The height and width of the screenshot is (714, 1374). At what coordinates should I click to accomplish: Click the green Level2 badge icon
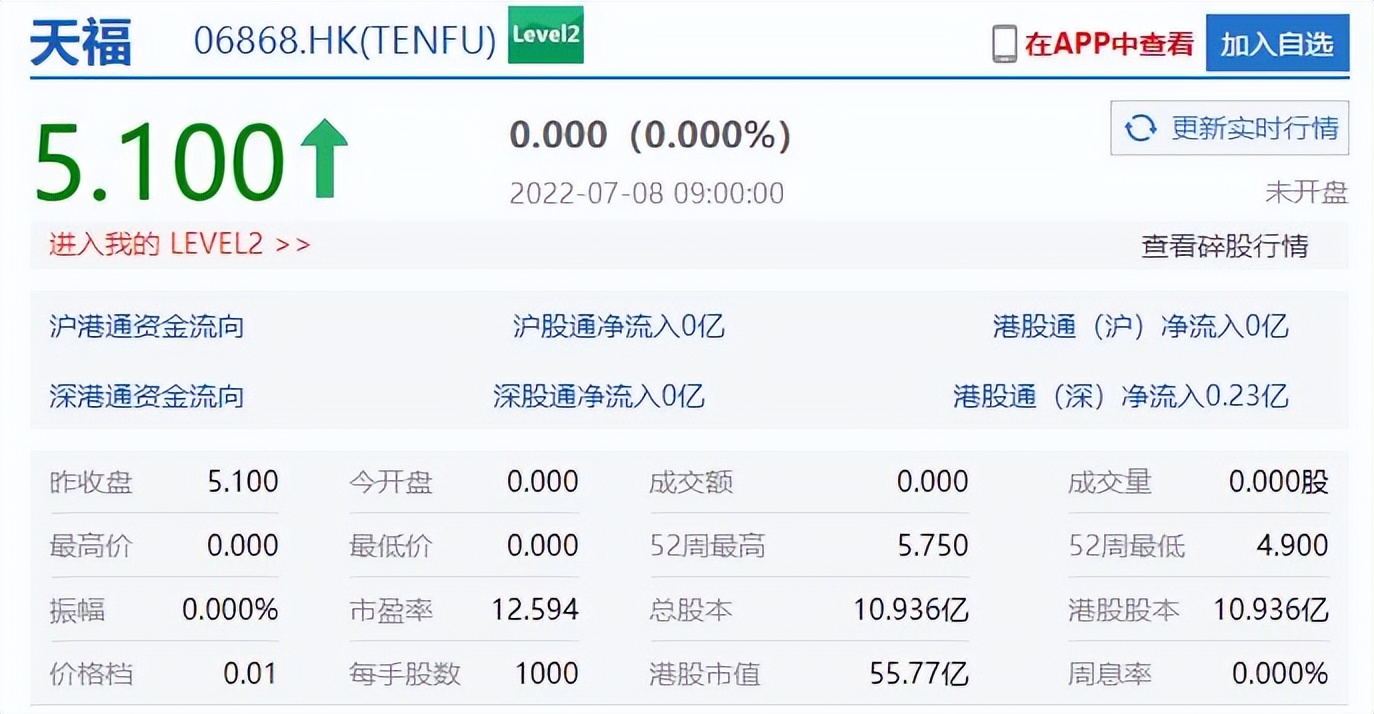(545, 35)
